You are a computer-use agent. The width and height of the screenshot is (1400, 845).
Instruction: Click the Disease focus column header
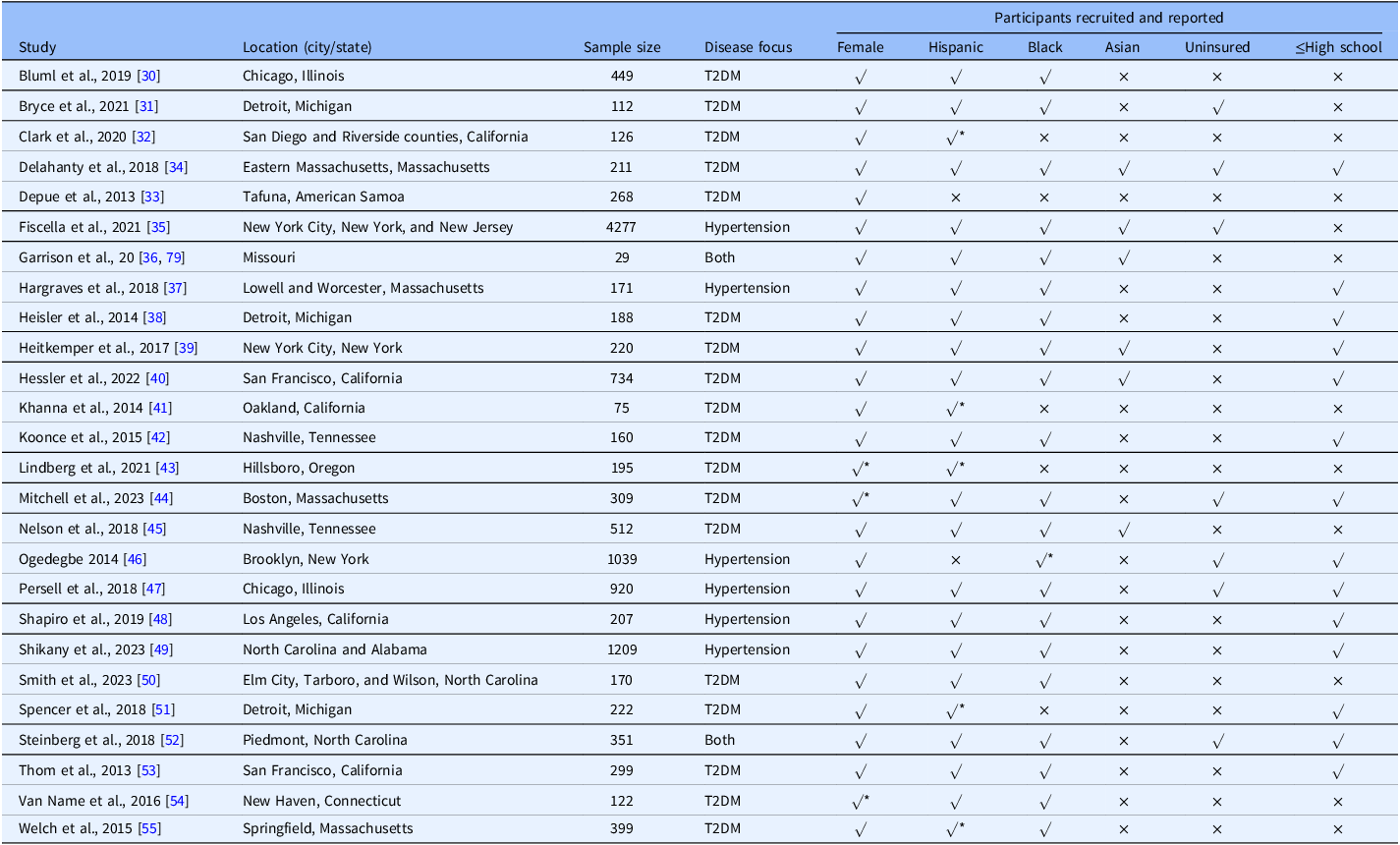(748, 47)
